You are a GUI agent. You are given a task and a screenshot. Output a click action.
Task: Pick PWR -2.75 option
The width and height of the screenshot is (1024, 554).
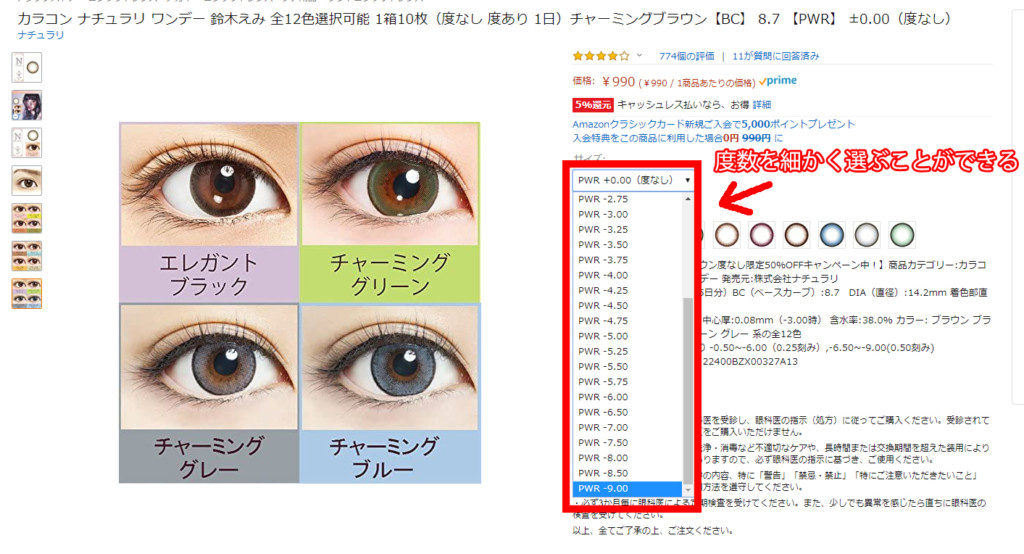point(627,199)
